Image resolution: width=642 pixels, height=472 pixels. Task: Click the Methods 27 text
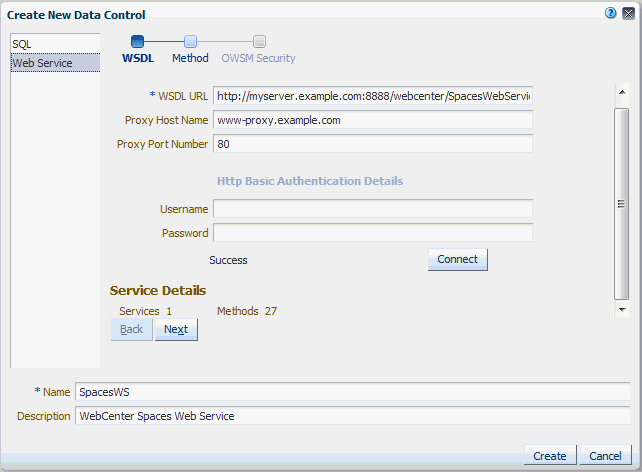click(247, 311)
